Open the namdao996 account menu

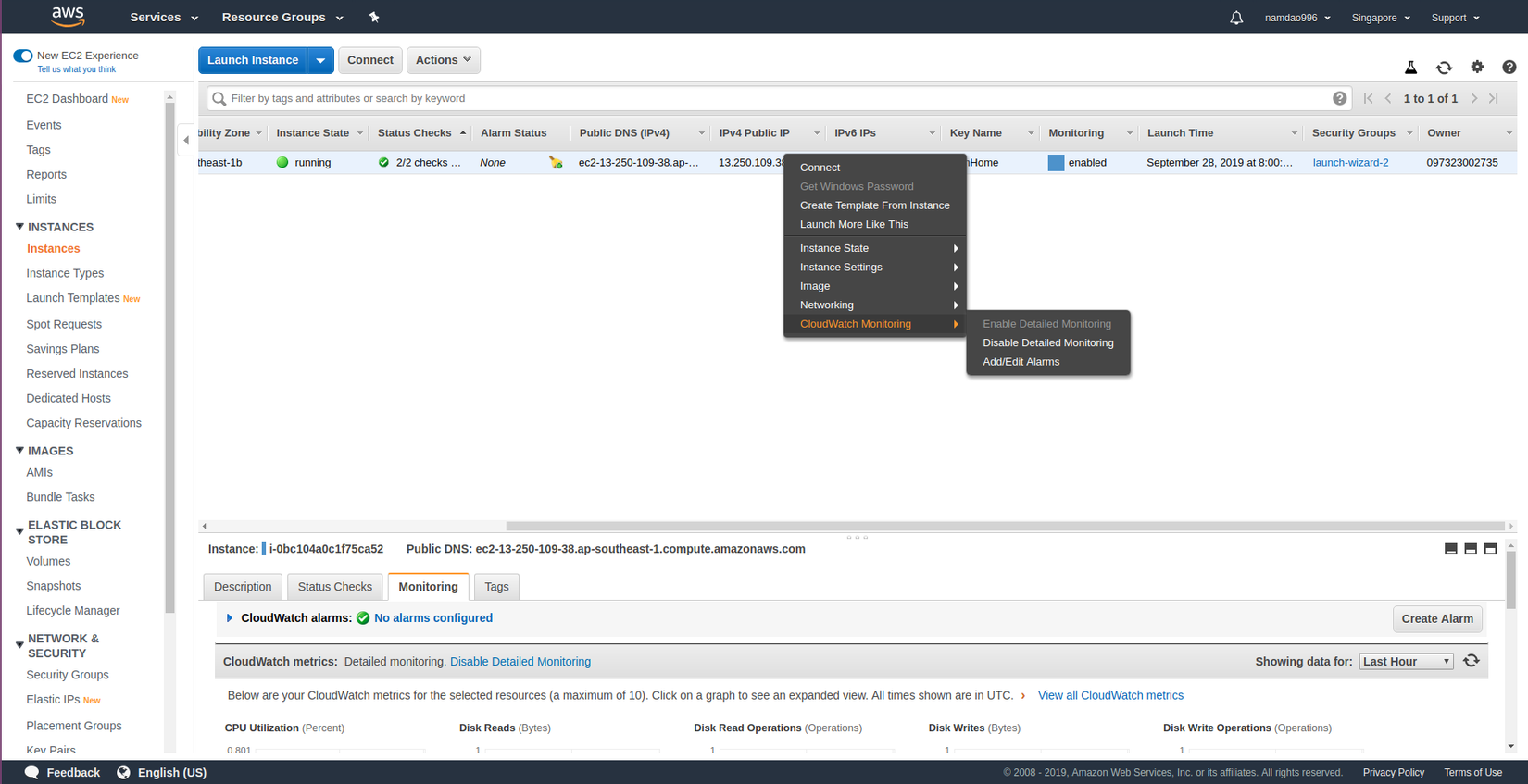pyautogui.click(x=1297, y=18)
